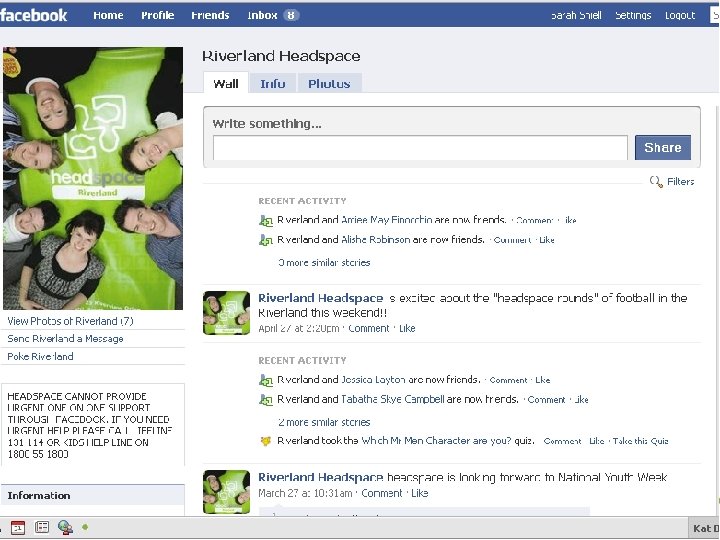Click friend icon beside Tabatha Skye Campbell story

pos(266,399)
